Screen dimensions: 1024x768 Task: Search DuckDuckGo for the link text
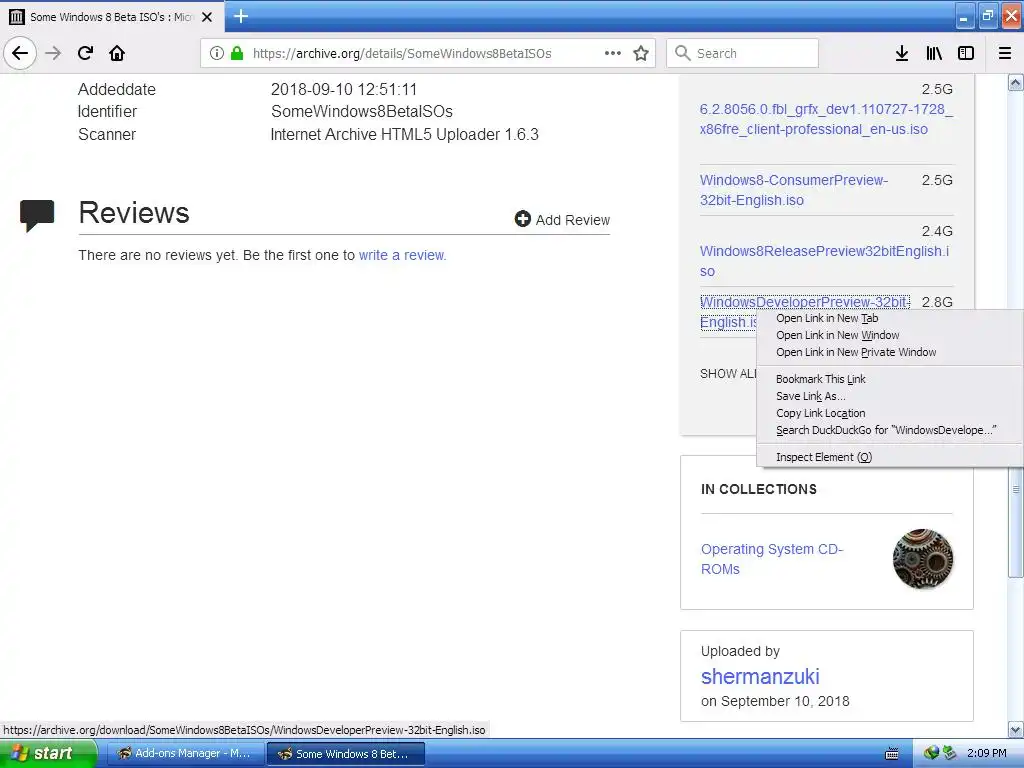coord(886,430)
